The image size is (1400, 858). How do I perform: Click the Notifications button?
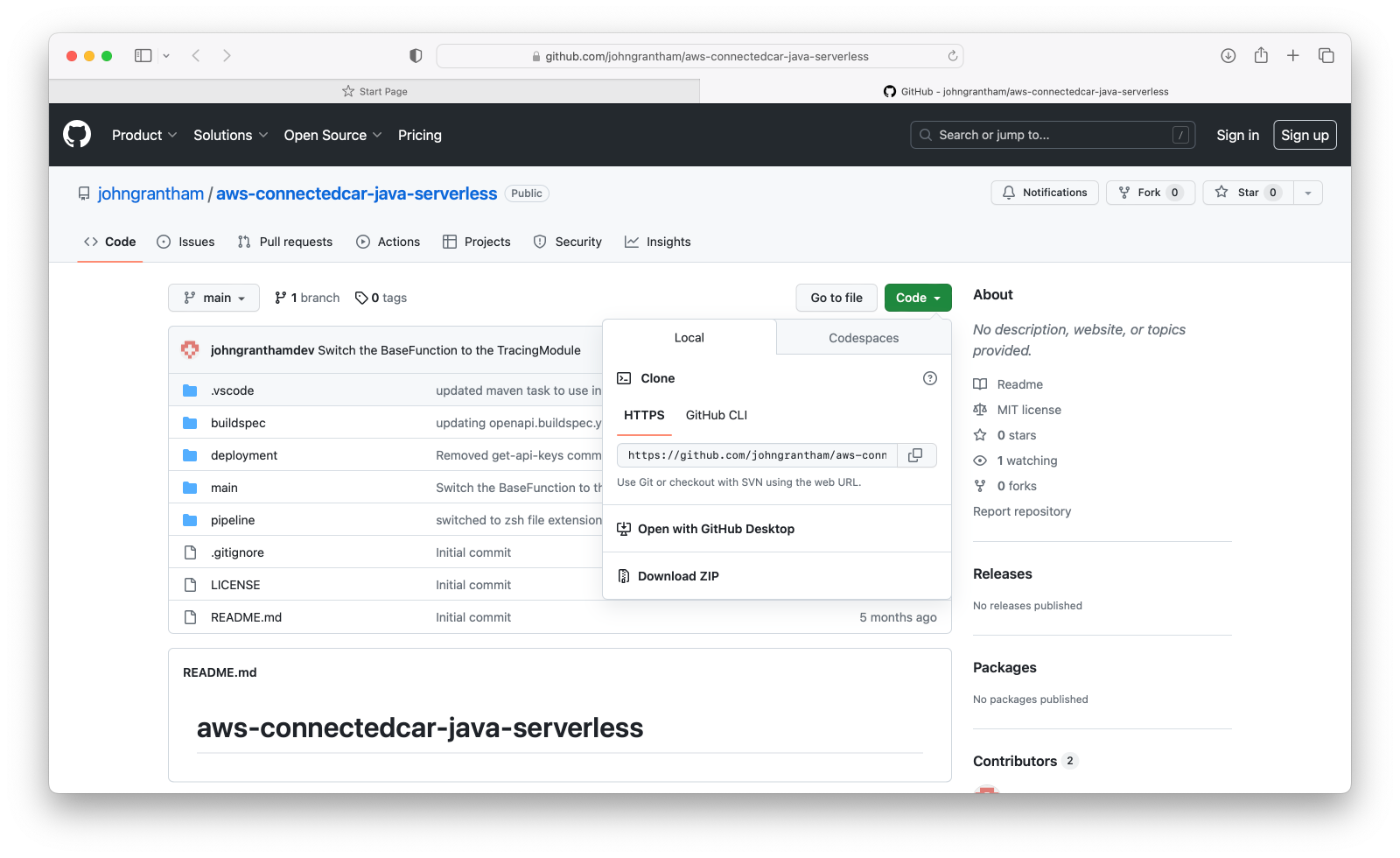[1045, 193]
